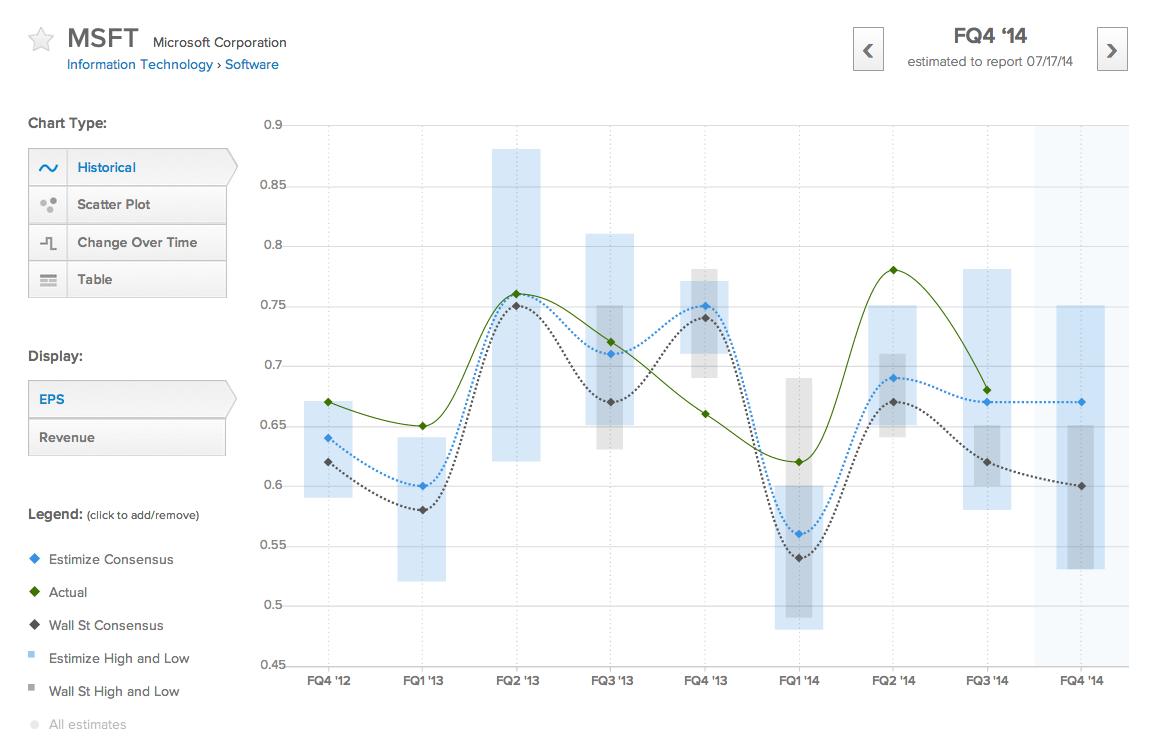Click the green Actual diamond marker
The height and width of the screenshot is (739, 1159).
tap(34, 591)
